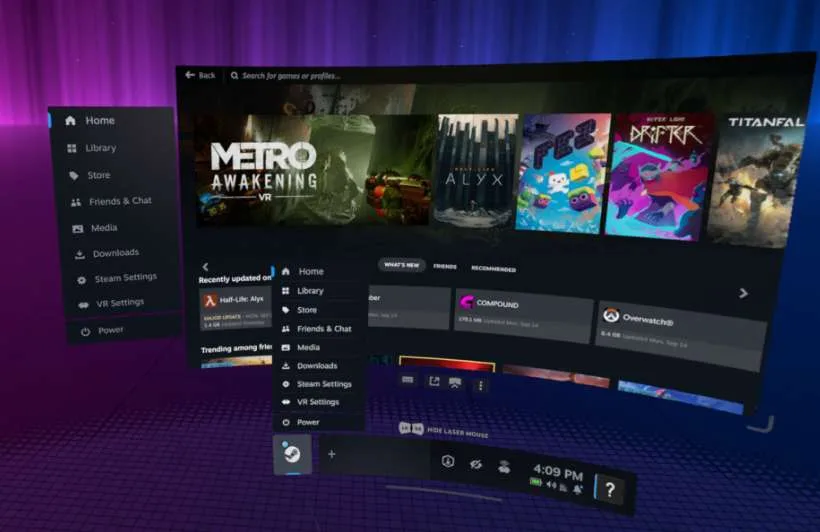
Task: Go back with the Back arrow
Action: 200,75
